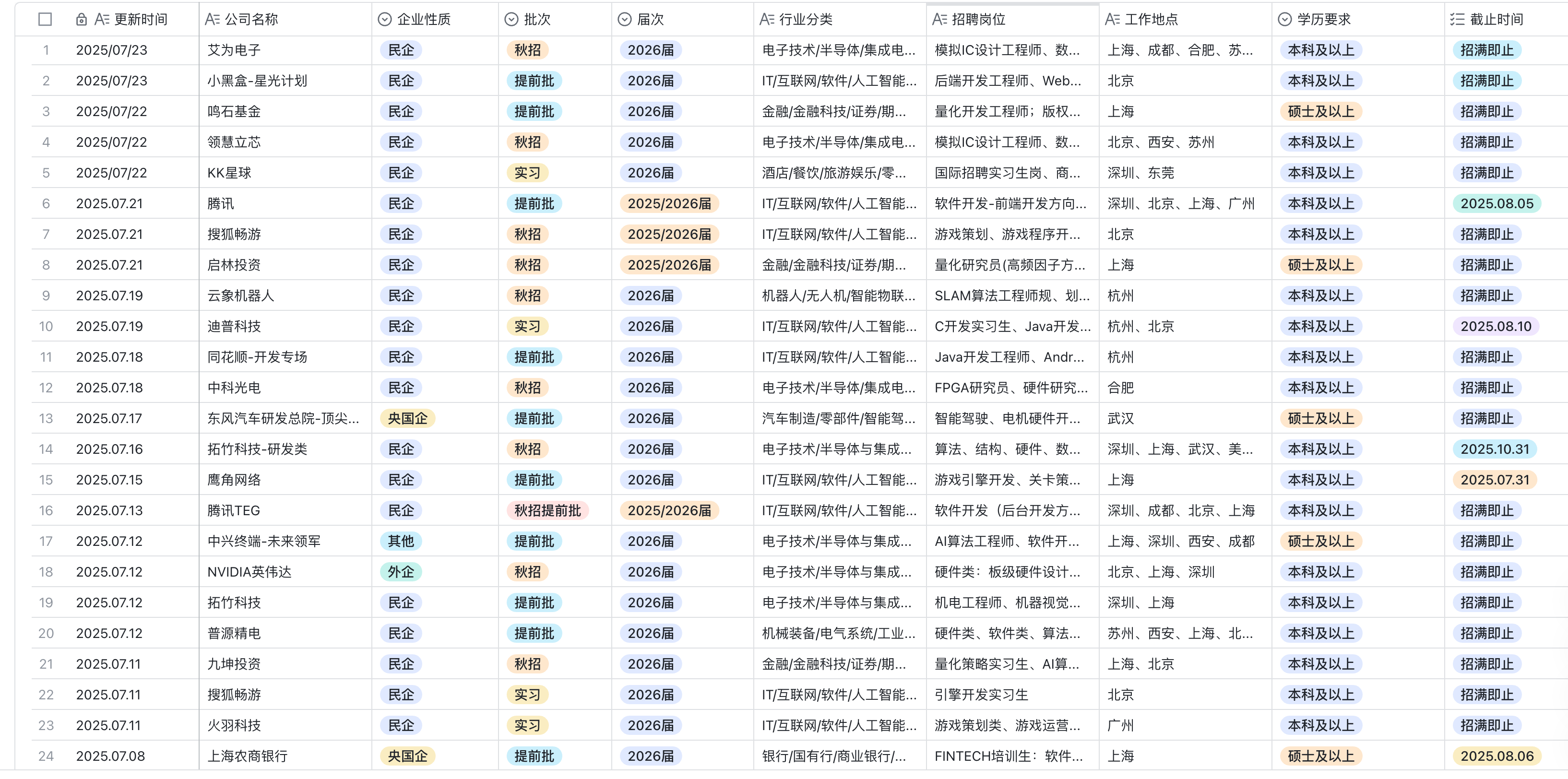
Task: Click the company name 同花顺-开发专场
Action: coord(257,357)
